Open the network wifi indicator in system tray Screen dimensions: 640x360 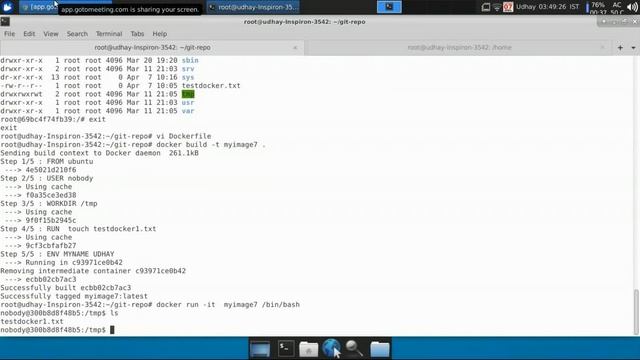[497, 7]
